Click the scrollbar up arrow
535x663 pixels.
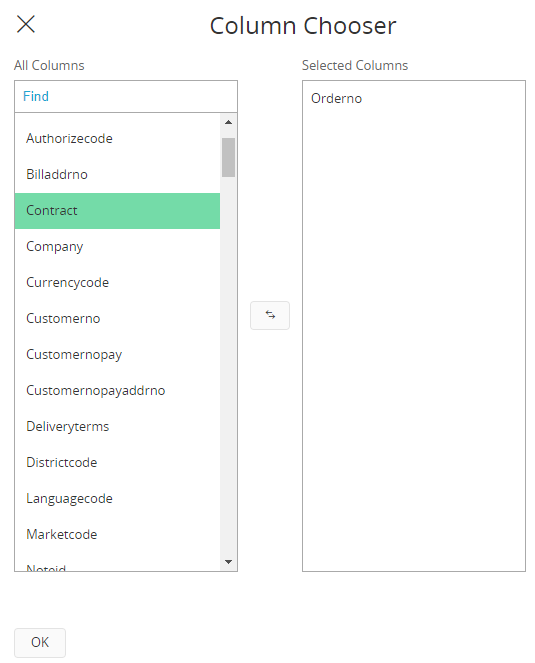[x=228, y=122]
